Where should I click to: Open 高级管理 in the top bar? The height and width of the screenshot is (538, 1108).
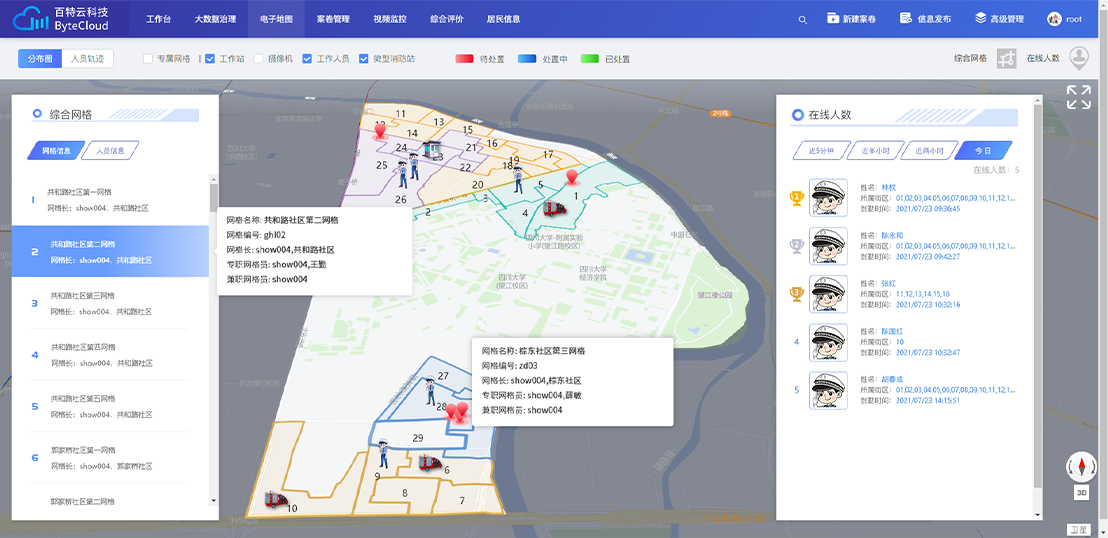point(999,19)
